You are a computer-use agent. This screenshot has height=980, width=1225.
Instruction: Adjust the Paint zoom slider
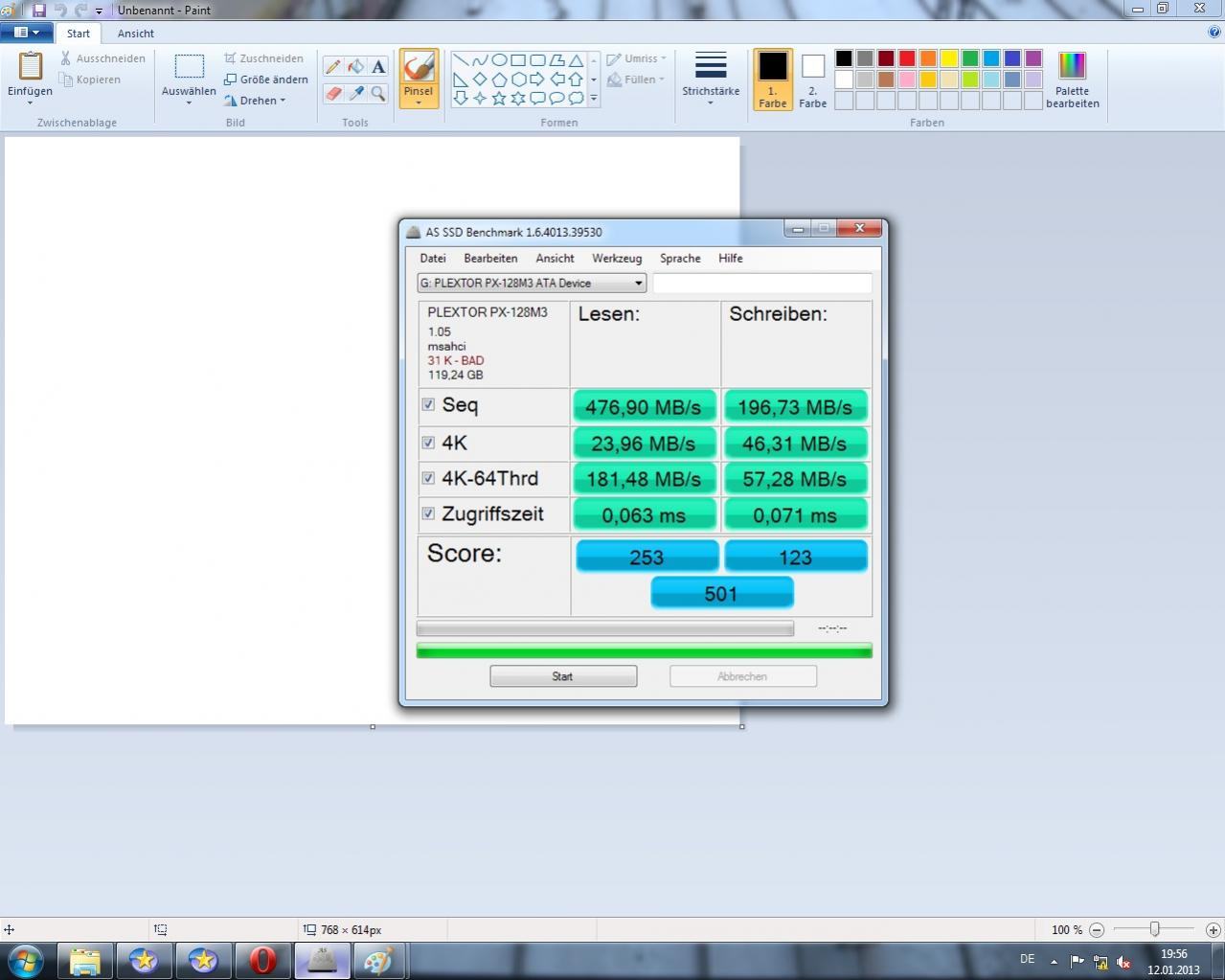[1154, 929]
